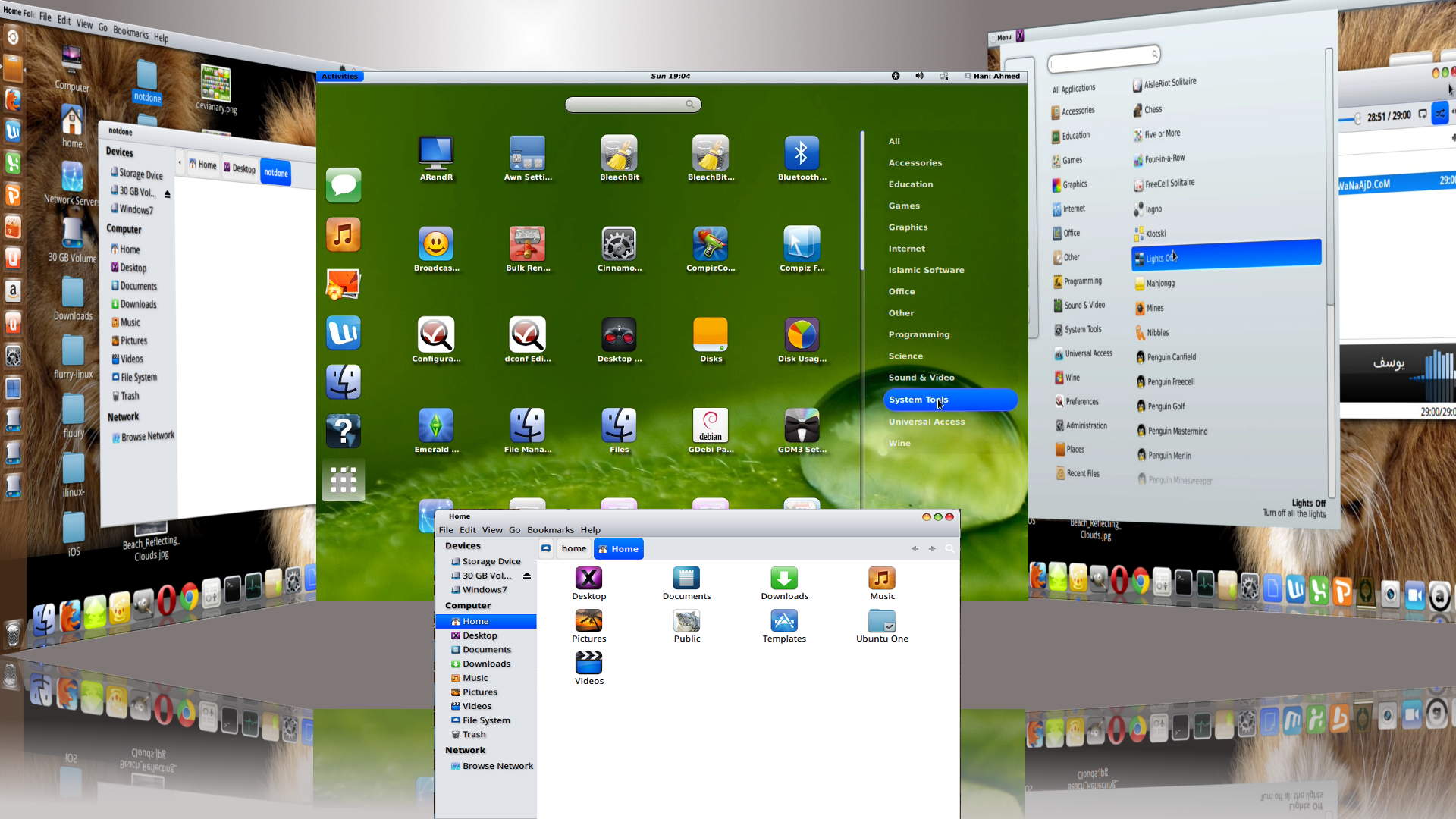Open Emerald theme manager icon
Screen dimensions: 1456x819
[436, 425]
